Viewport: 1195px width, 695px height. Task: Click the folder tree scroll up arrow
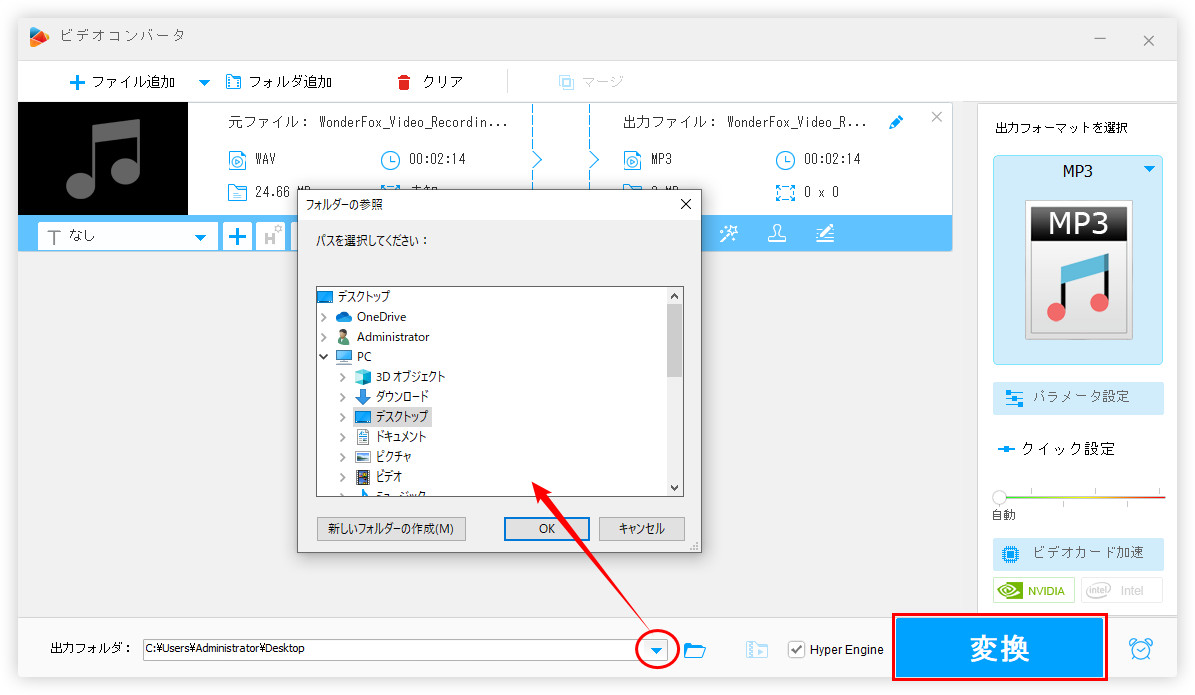click(x=674, y=296)
